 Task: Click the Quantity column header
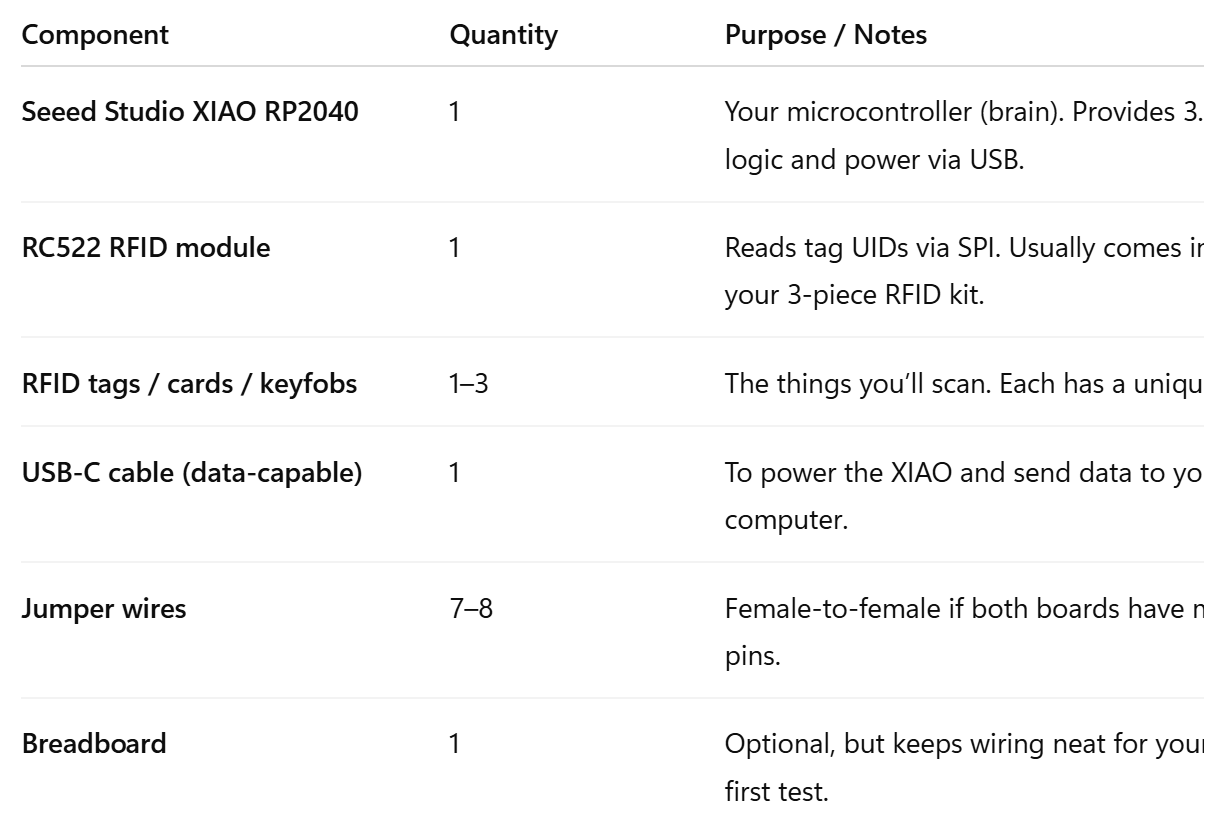[x=503, y=35]
